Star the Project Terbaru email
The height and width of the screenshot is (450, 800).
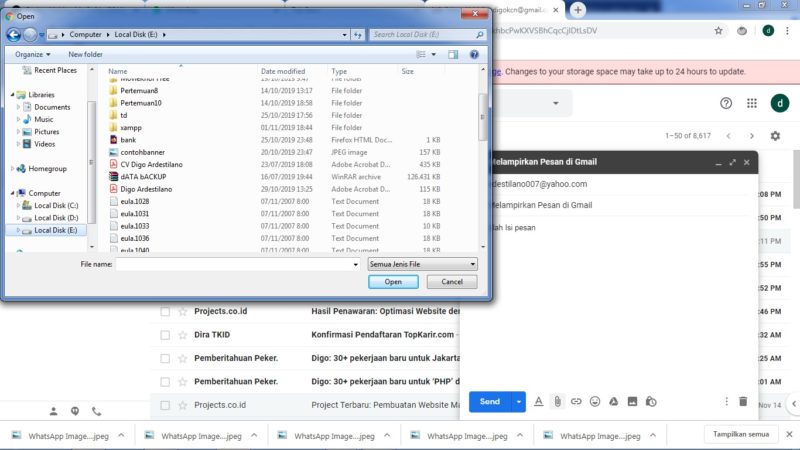click(x=182, y=406)
